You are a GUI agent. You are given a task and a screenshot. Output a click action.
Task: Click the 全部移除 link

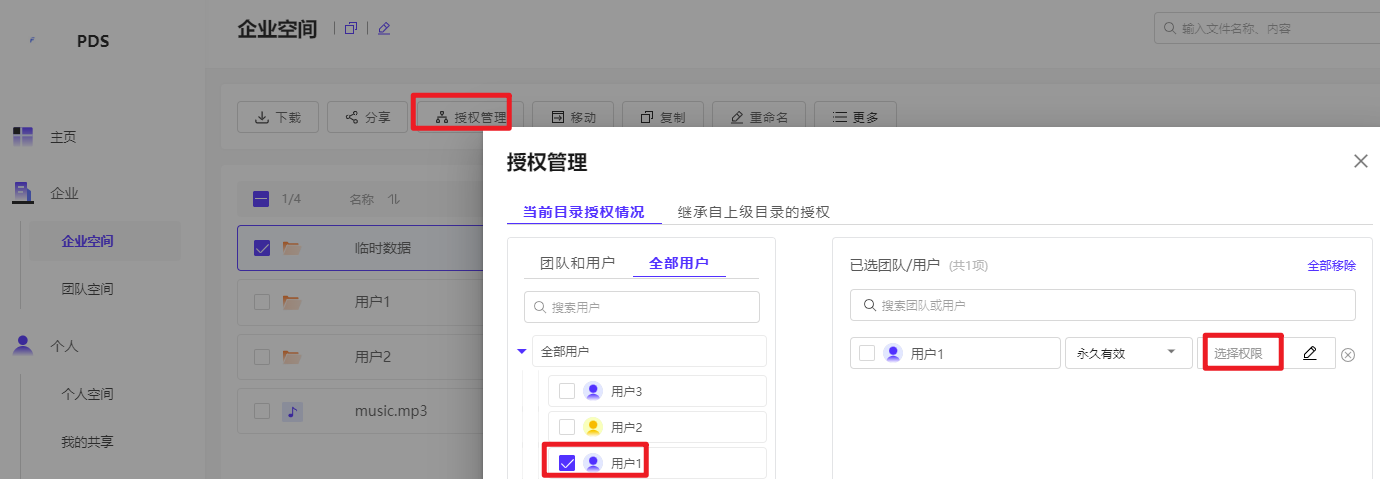1332,265
